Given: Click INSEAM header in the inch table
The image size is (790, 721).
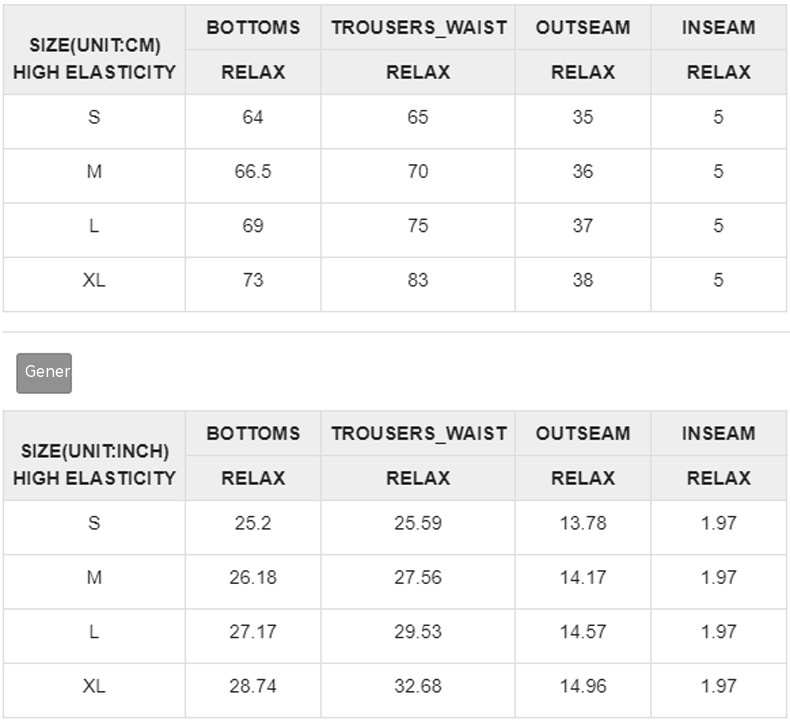Looking at the screenshot, I should 718,434.
